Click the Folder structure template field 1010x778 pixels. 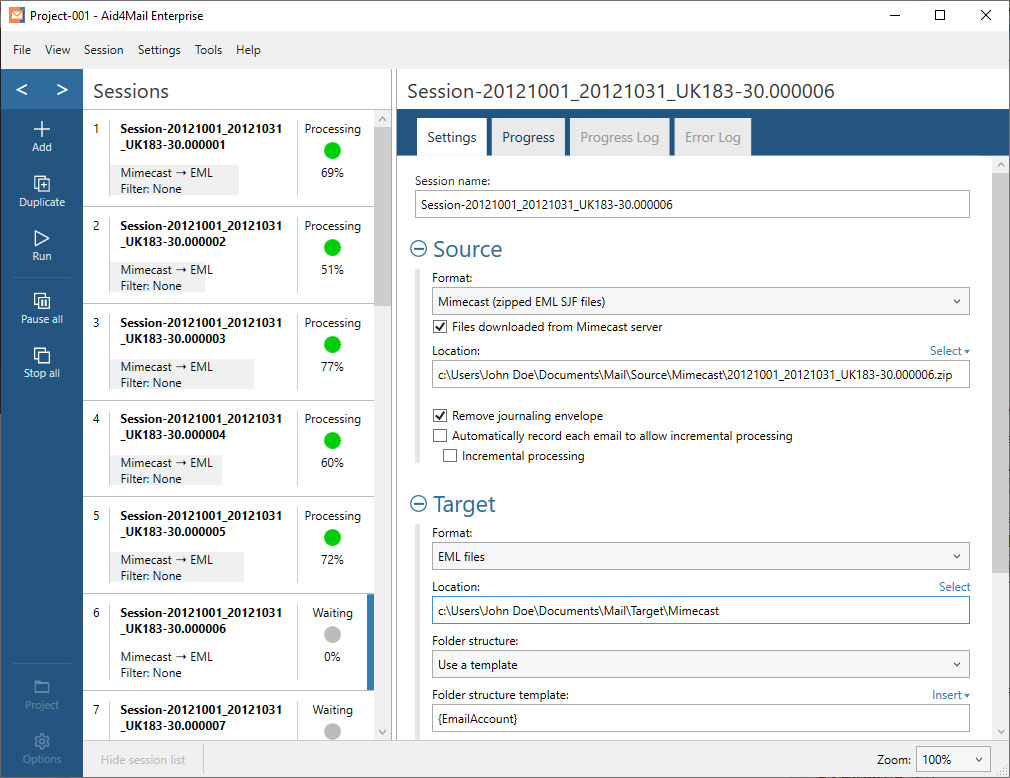point(700,718)
